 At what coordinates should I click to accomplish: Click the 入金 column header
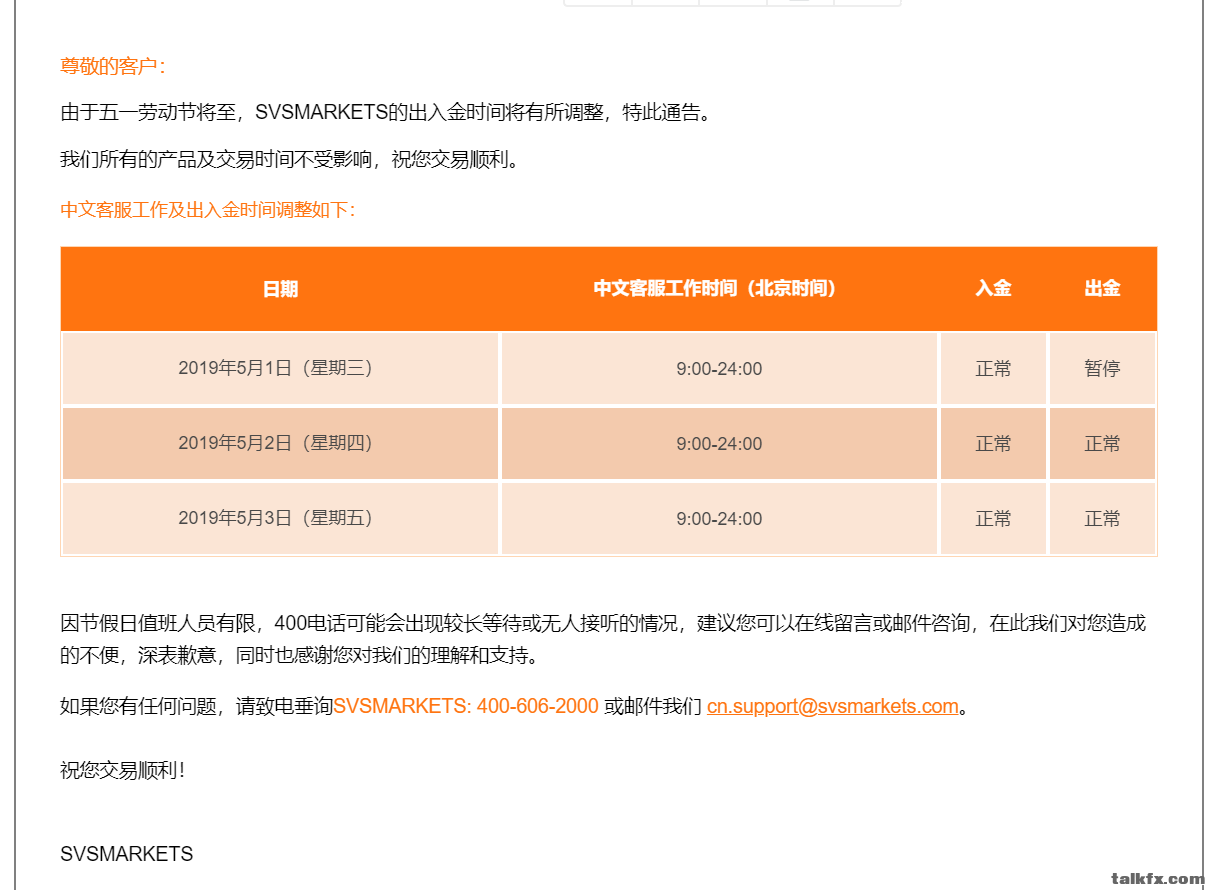click(x=993, y=289)
